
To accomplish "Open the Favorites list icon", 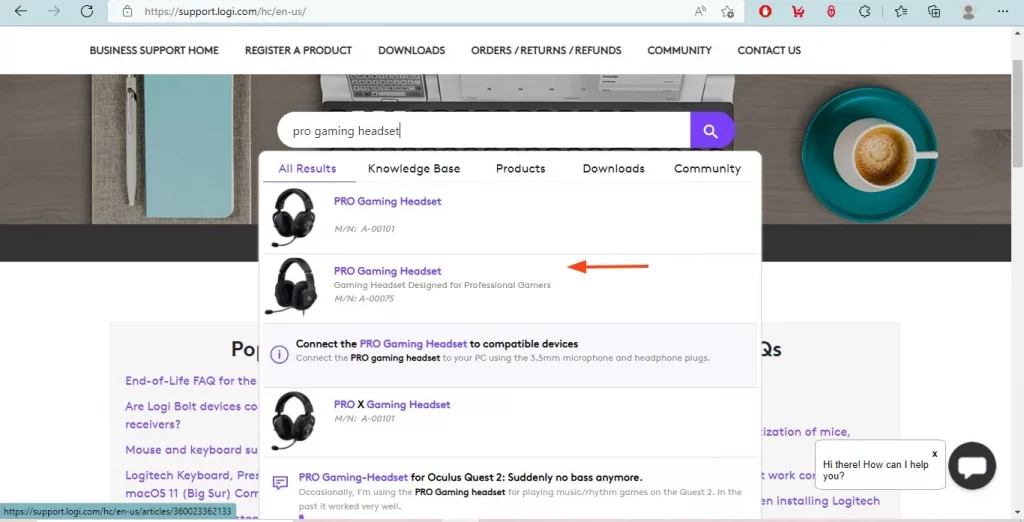I will pos(901,11).
